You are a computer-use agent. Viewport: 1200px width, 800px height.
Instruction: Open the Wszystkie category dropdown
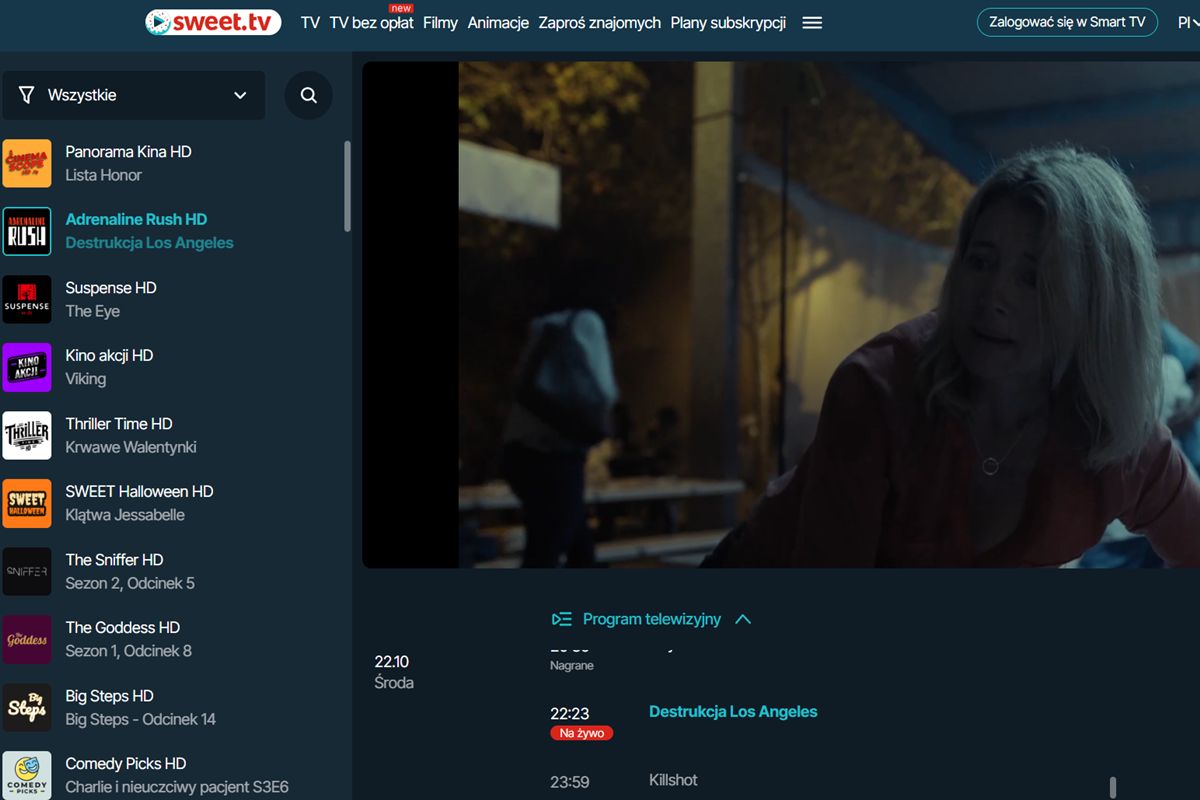pos(134,95)
